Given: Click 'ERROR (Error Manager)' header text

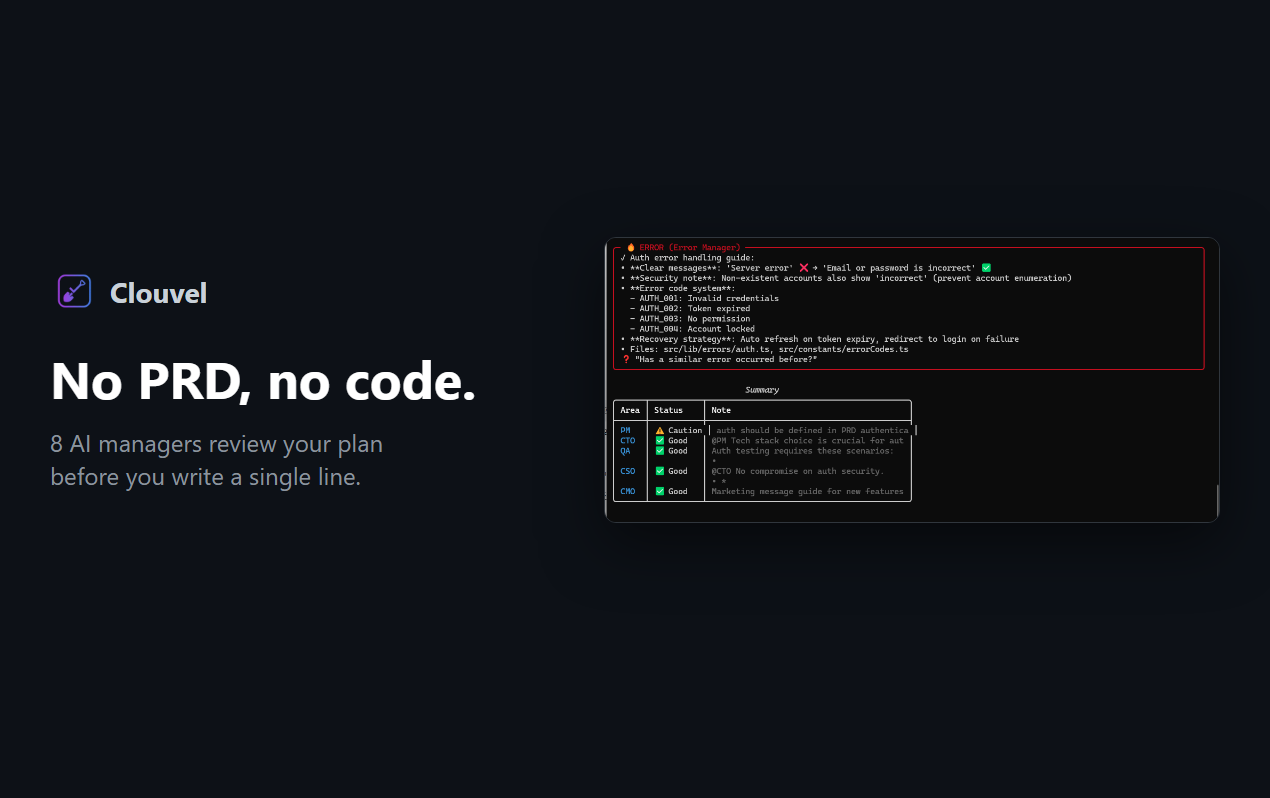Looking at the screenshot, I should (x=689, y=247).
